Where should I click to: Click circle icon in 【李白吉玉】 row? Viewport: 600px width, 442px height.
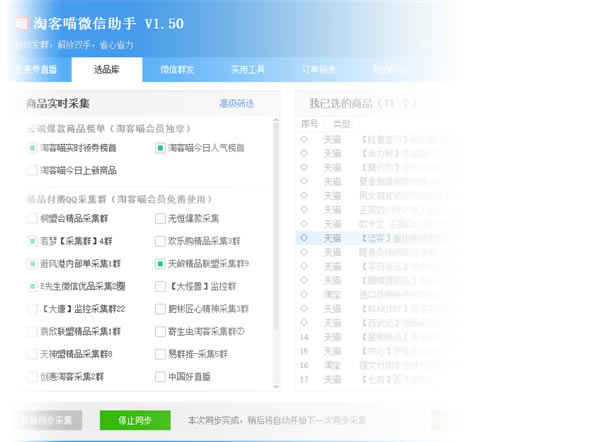[x=304, y=266]
